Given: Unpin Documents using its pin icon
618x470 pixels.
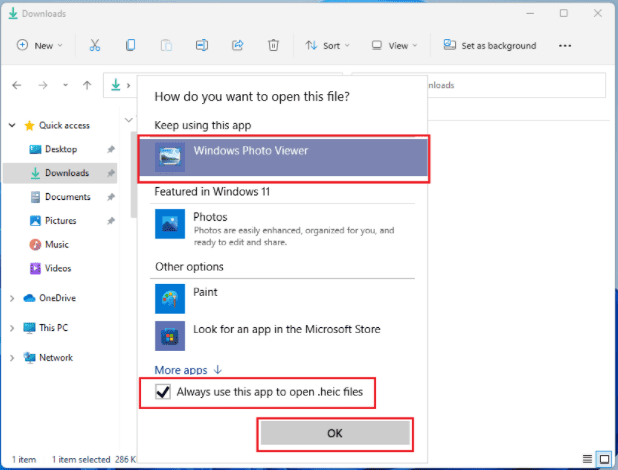Looking at the screenshot, I should [x=111, y=197].
